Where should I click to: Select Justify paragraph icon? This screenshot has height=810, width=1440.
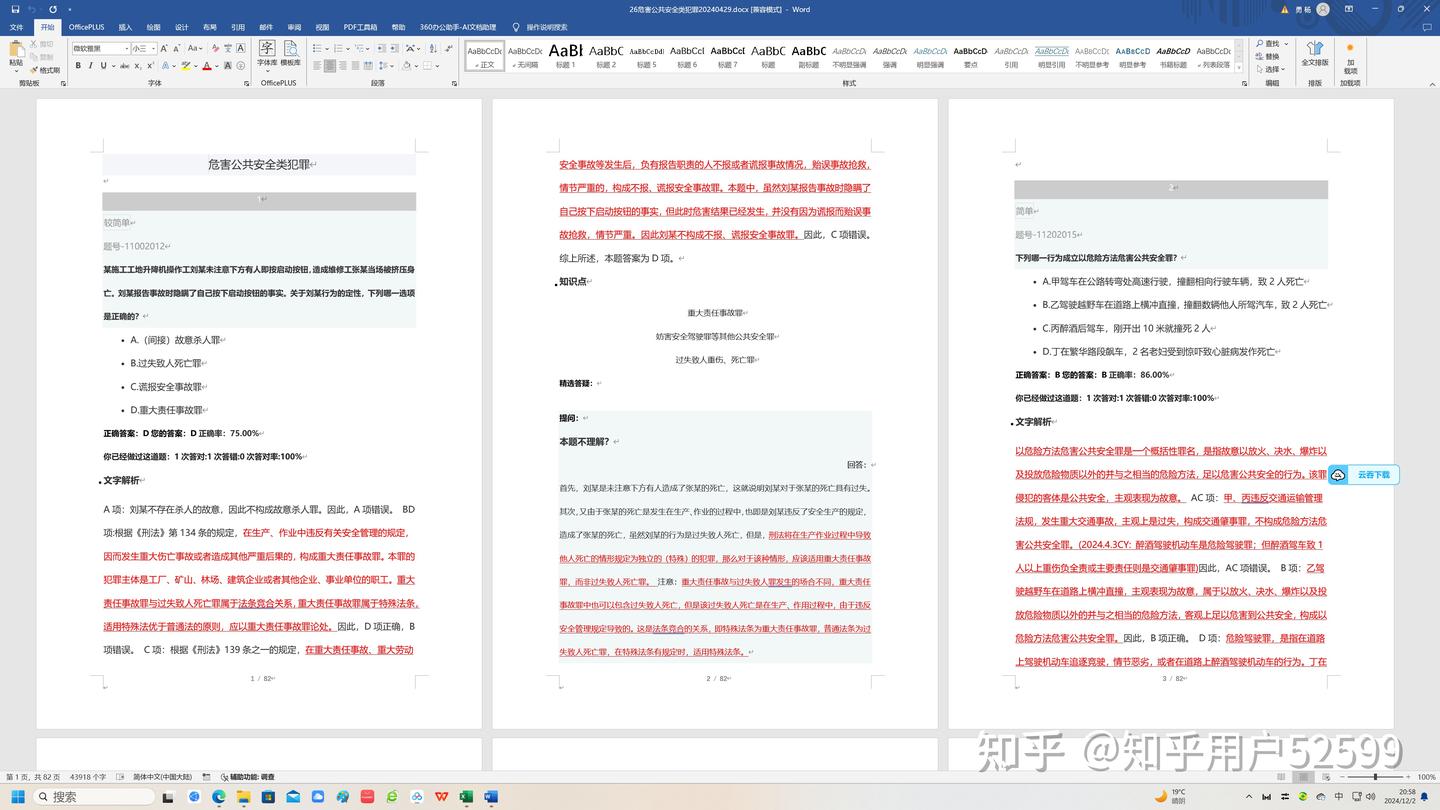[x=355, y=66]
